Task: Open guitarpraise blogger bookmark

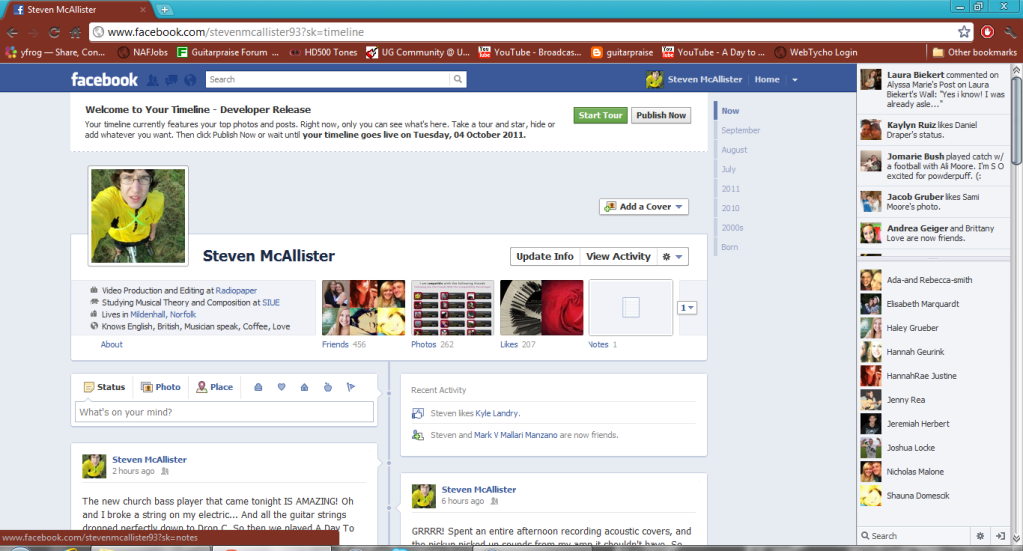Action: point(622,52)
